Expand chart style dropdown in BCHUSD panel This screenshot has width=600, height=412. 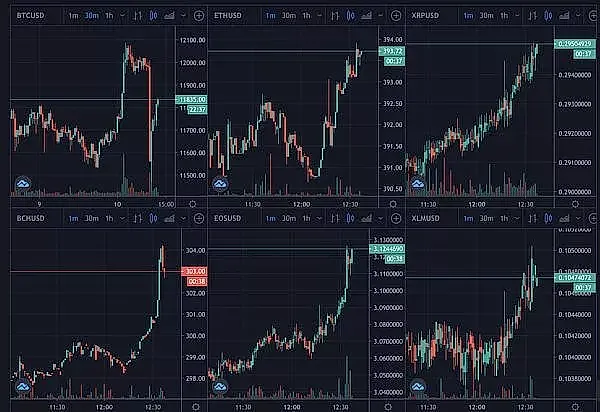[183, 218]
